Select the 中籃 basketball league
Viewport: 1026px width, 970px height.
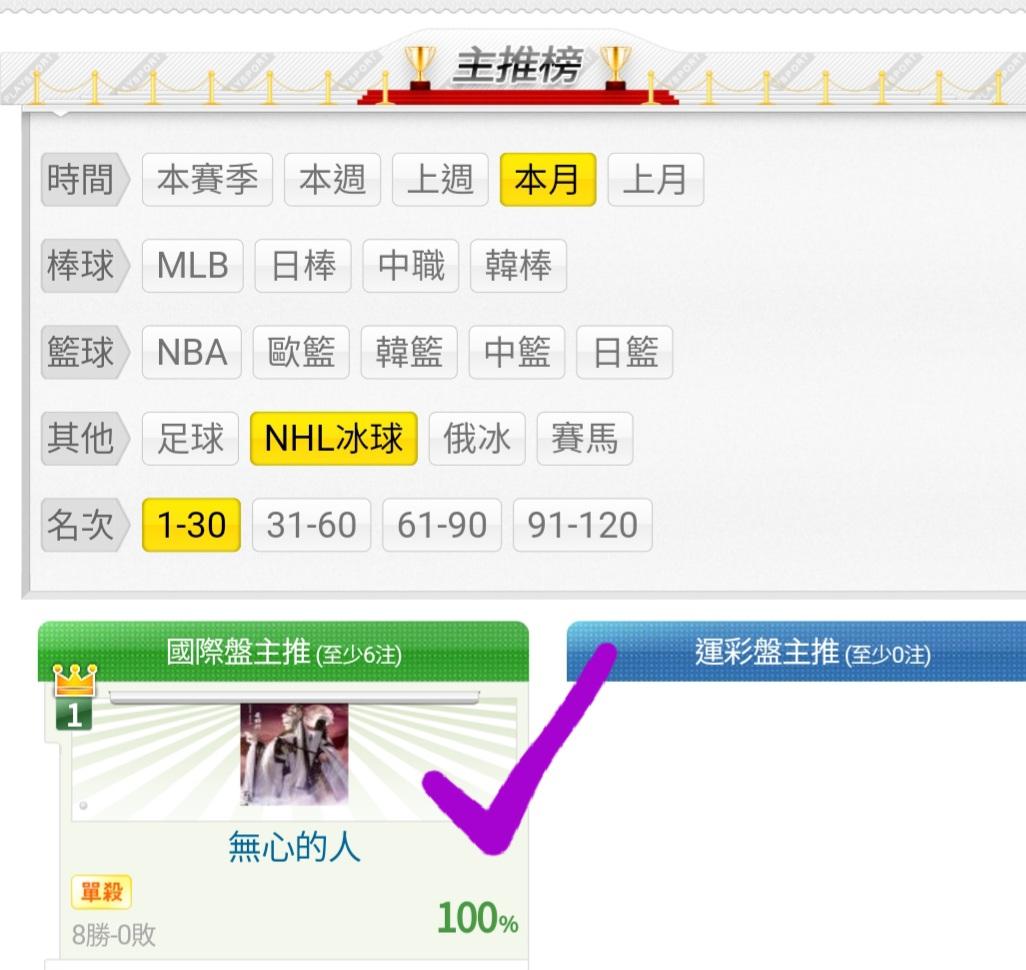pyautogui.click(x=517, y=352)
